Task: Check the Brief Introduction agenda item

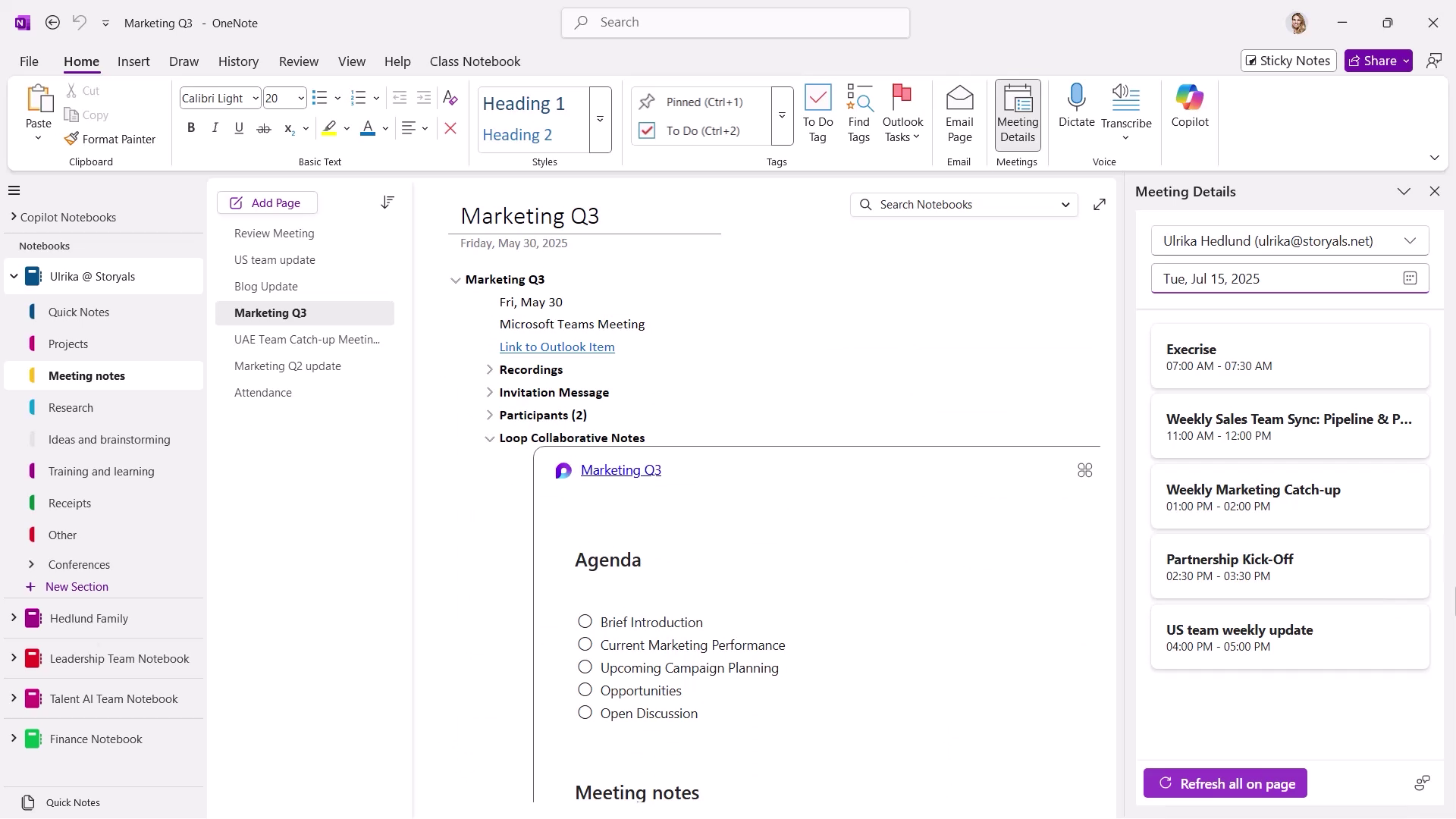Action: point(585,622)
